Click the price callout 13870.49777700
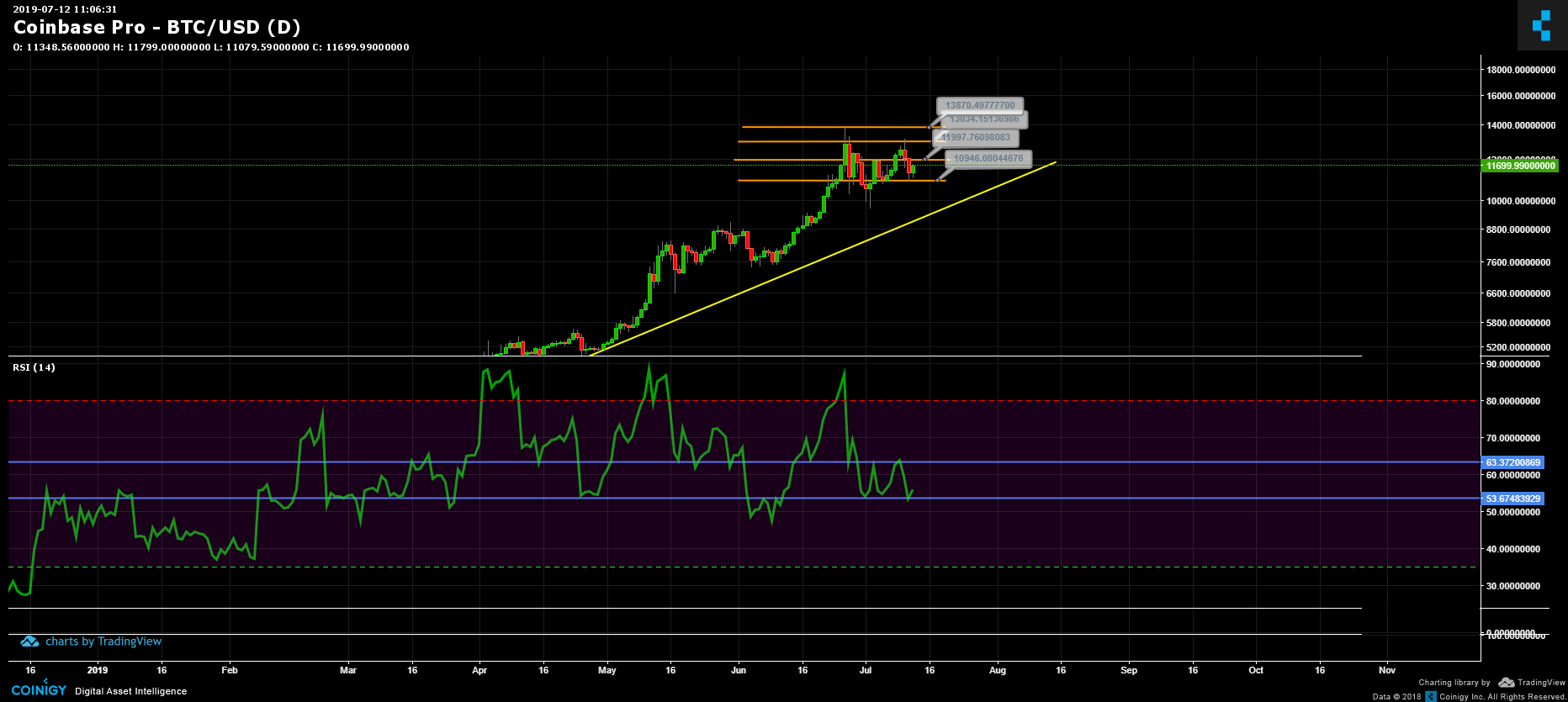The height and width of the screenshot is (702, 1568). (x=980, y=105)
